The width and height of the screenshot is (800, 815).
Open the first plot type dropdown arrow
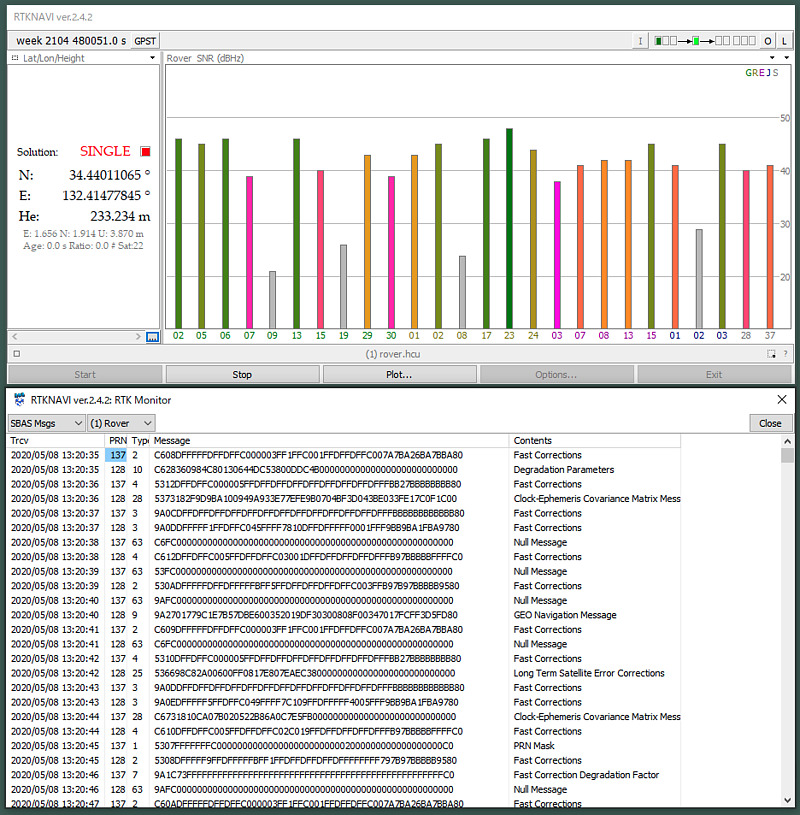[x=772, y=58]
